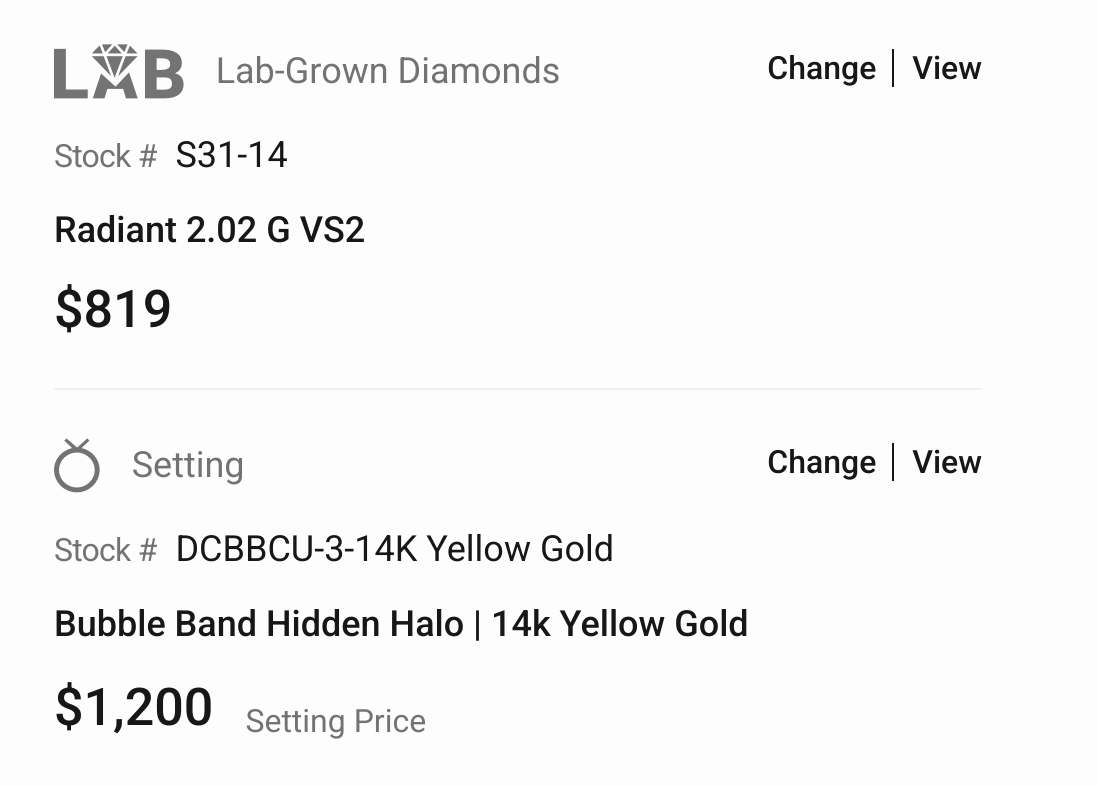The image size is (1098, 786).
Task: Click separator between setting Change and View
Action: 893,462
